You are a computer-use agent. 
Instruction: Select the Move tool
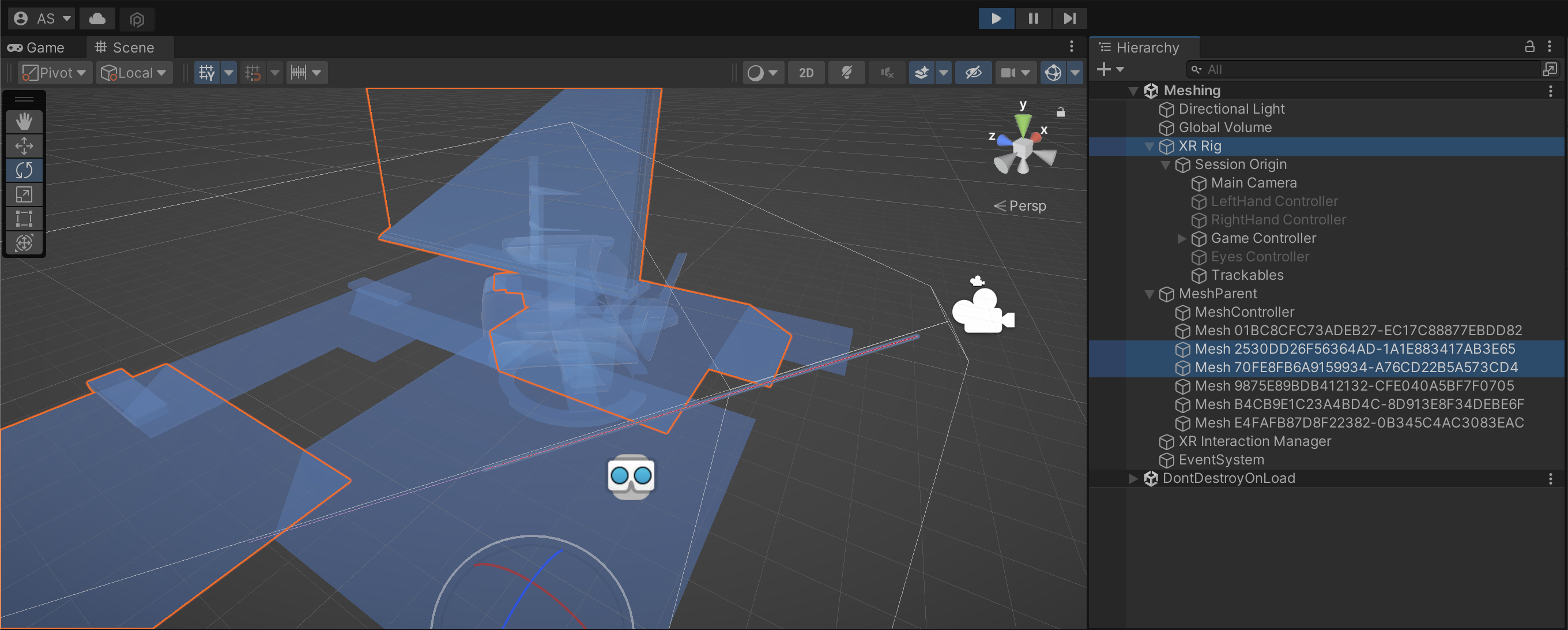coord(24,145)
